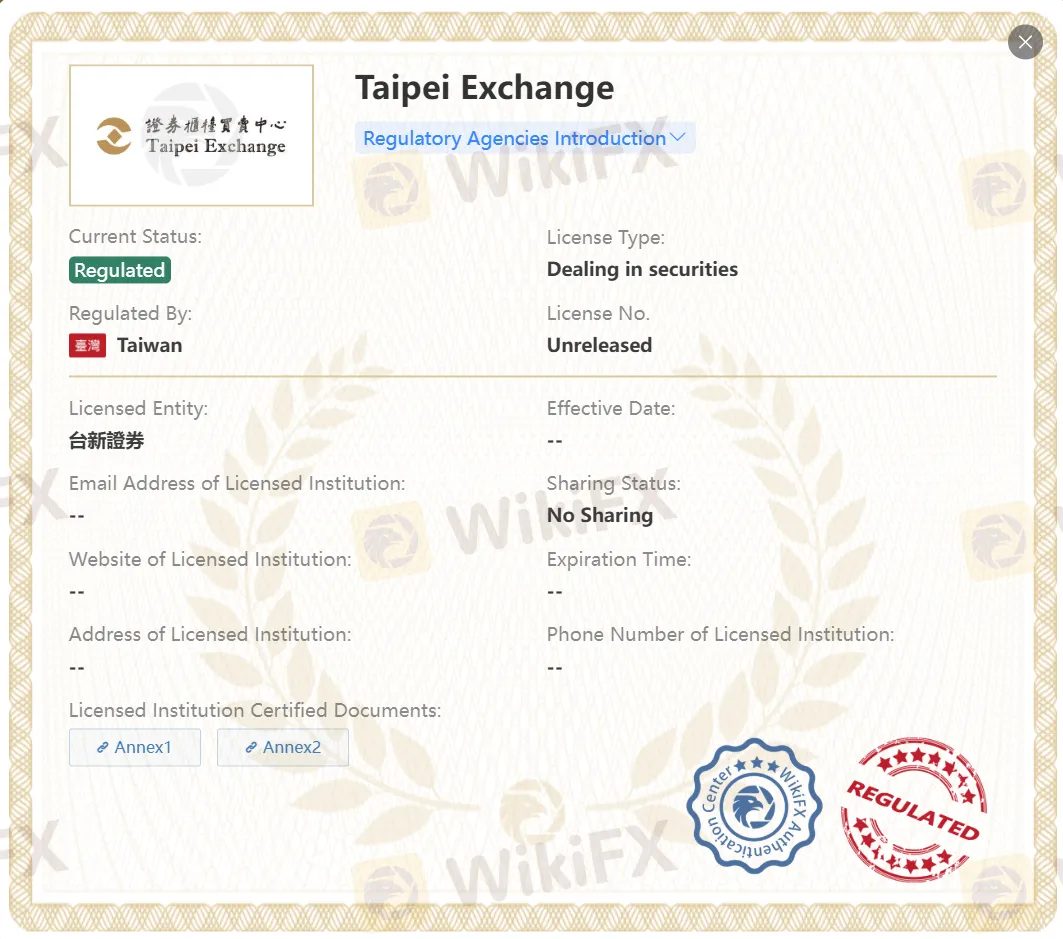Image resolution: width=1063 pixels, height=939 pixels.
Task: Click the 'Email Address of Licensed Institution:' label
Action: point(237,483)
